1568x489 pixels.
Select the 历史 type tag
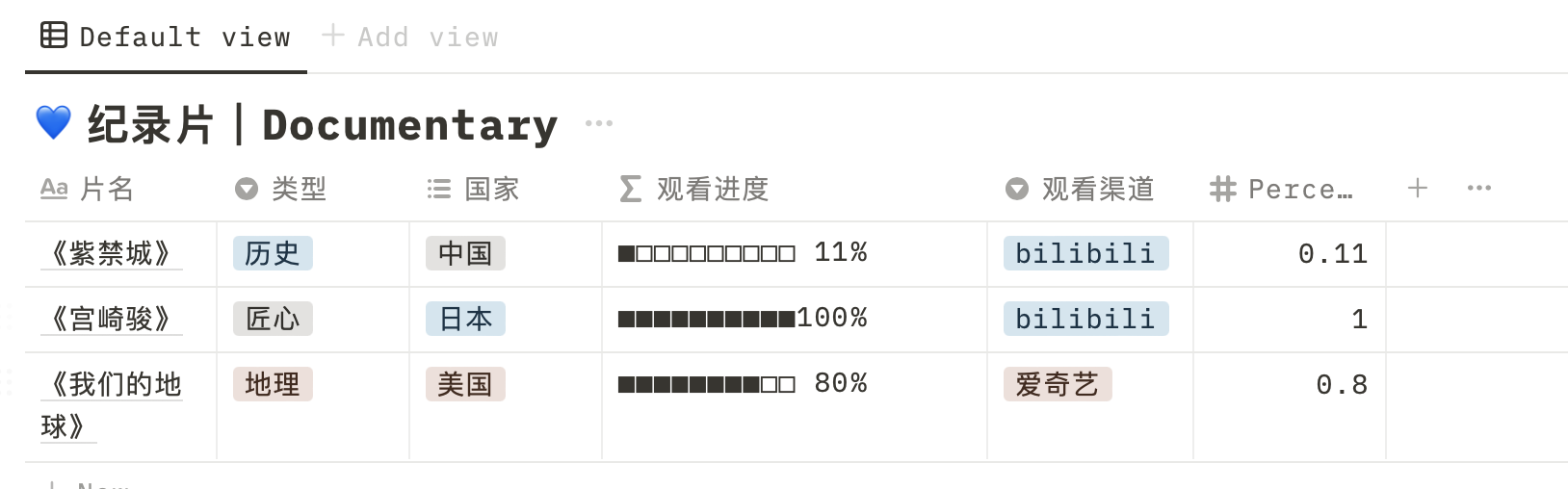click(273, 253)
